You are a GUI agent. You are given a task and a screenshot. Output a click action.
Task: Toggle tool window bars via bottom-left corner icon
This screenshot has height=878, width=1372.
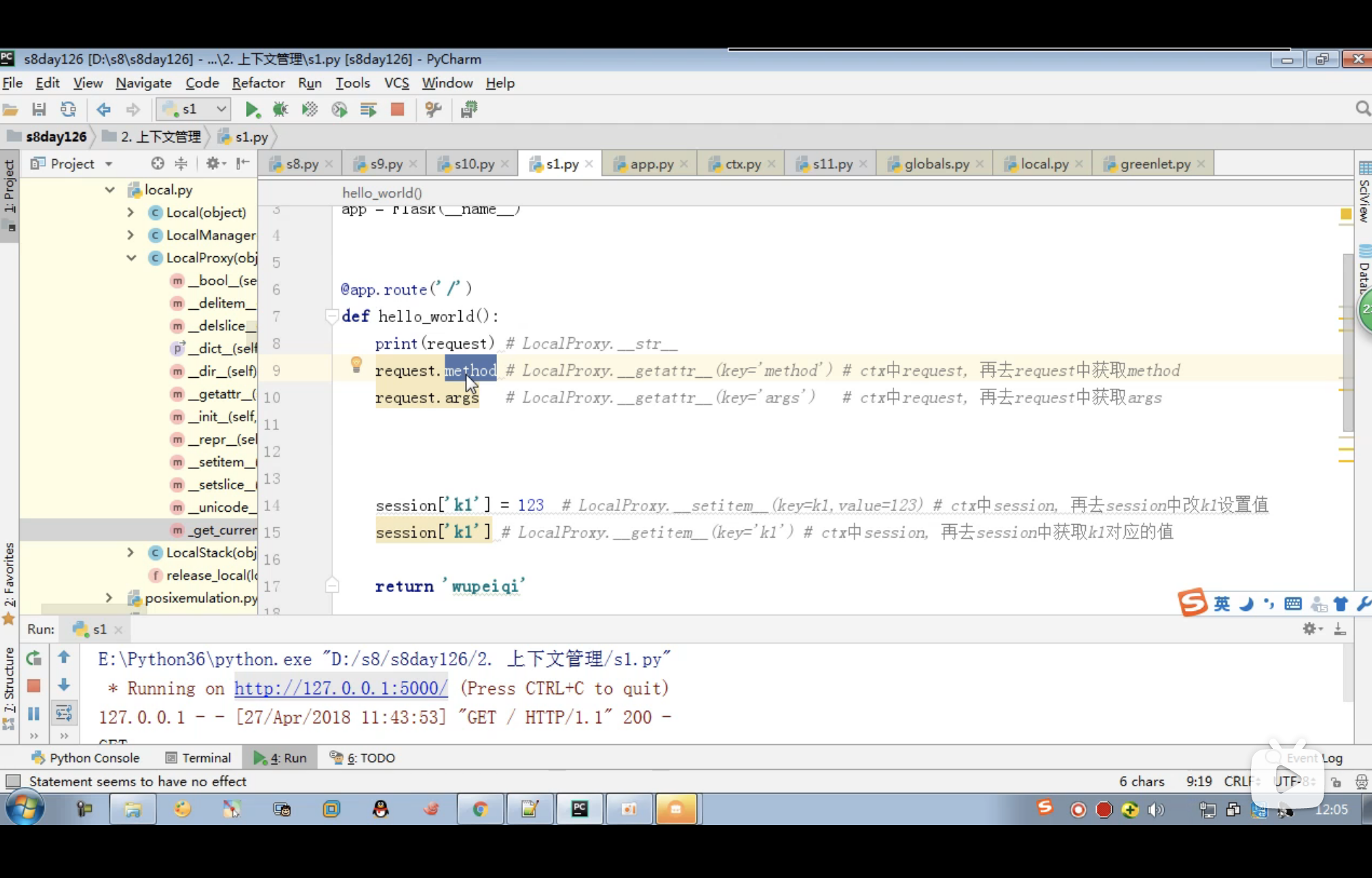tap(13, 782)
